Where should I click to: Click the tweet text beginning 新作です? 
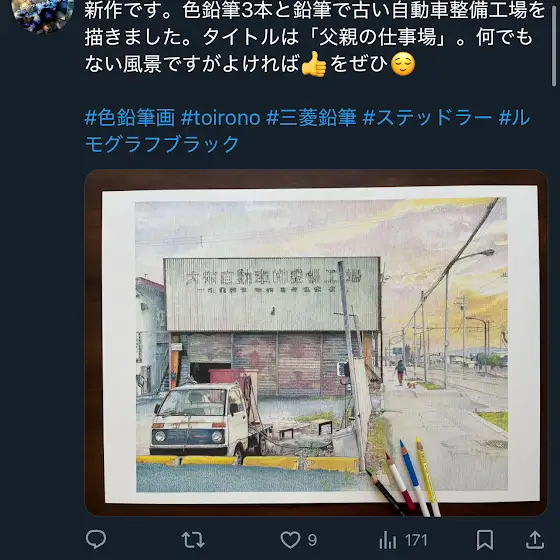point(314,37)
